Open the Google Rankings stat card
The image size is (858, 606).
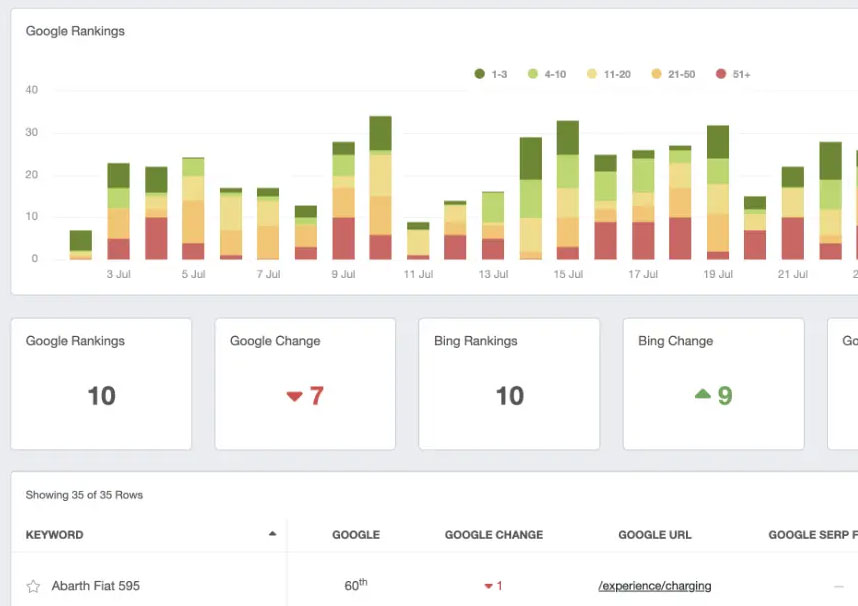[101, 384]
